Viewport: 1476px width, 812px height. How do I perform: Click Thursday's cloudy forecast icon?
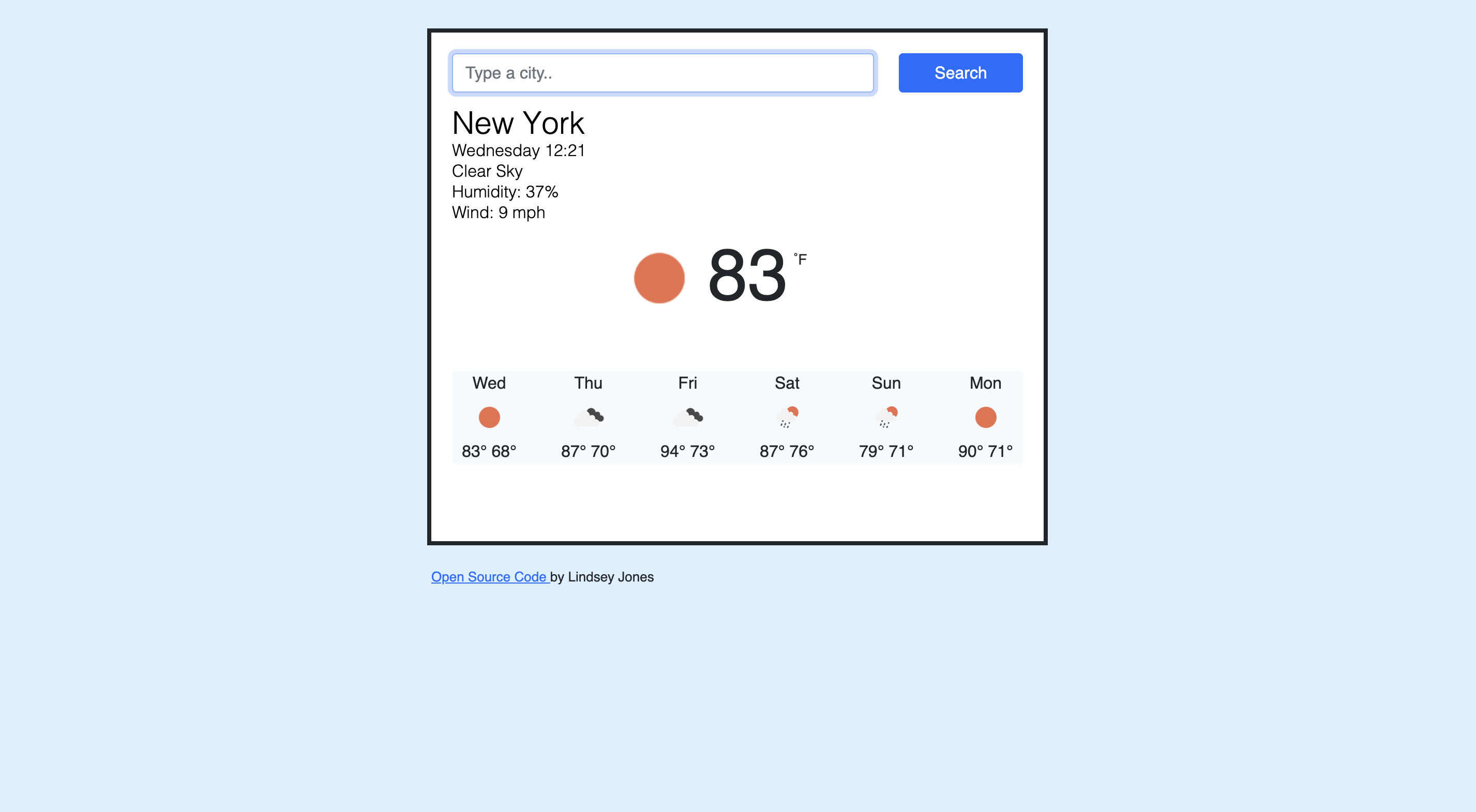point(589,417)
